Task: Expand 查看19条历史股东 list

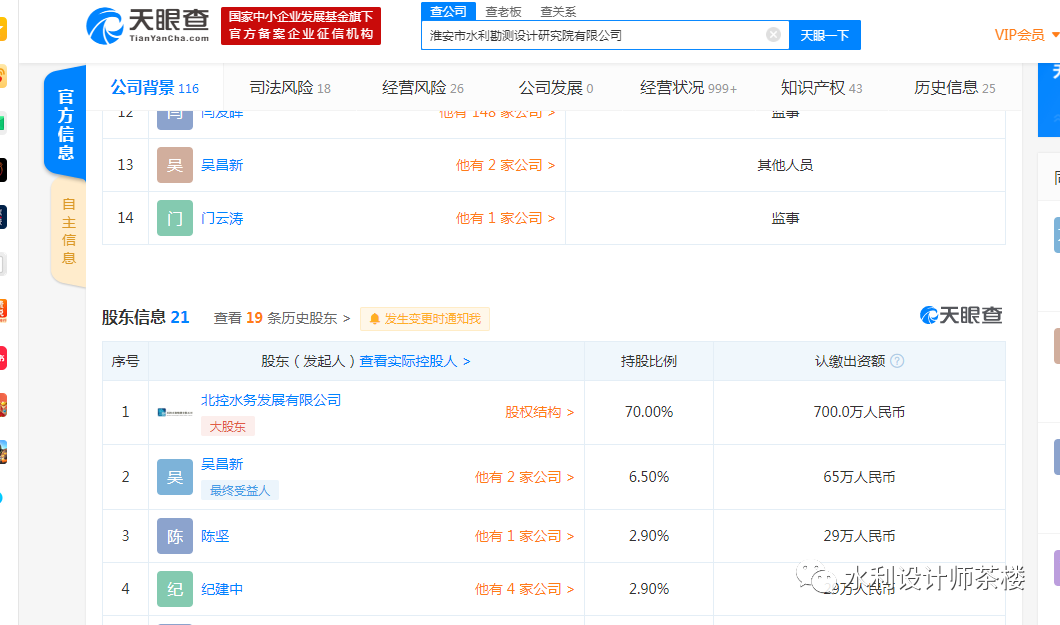Action: pyautogui.click(x=282, y=318)
